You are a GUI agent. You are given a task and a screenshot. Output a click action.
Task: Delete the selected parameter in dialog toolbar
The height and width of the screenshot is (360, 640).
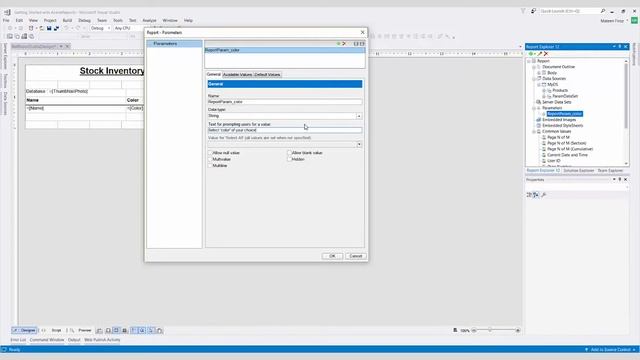coord(344,44)
